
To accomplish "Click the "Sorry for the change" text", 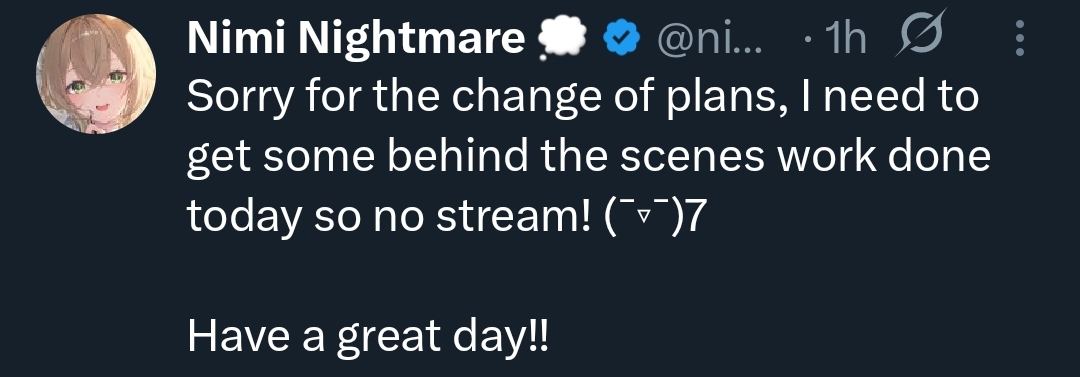I will point(364,97).
